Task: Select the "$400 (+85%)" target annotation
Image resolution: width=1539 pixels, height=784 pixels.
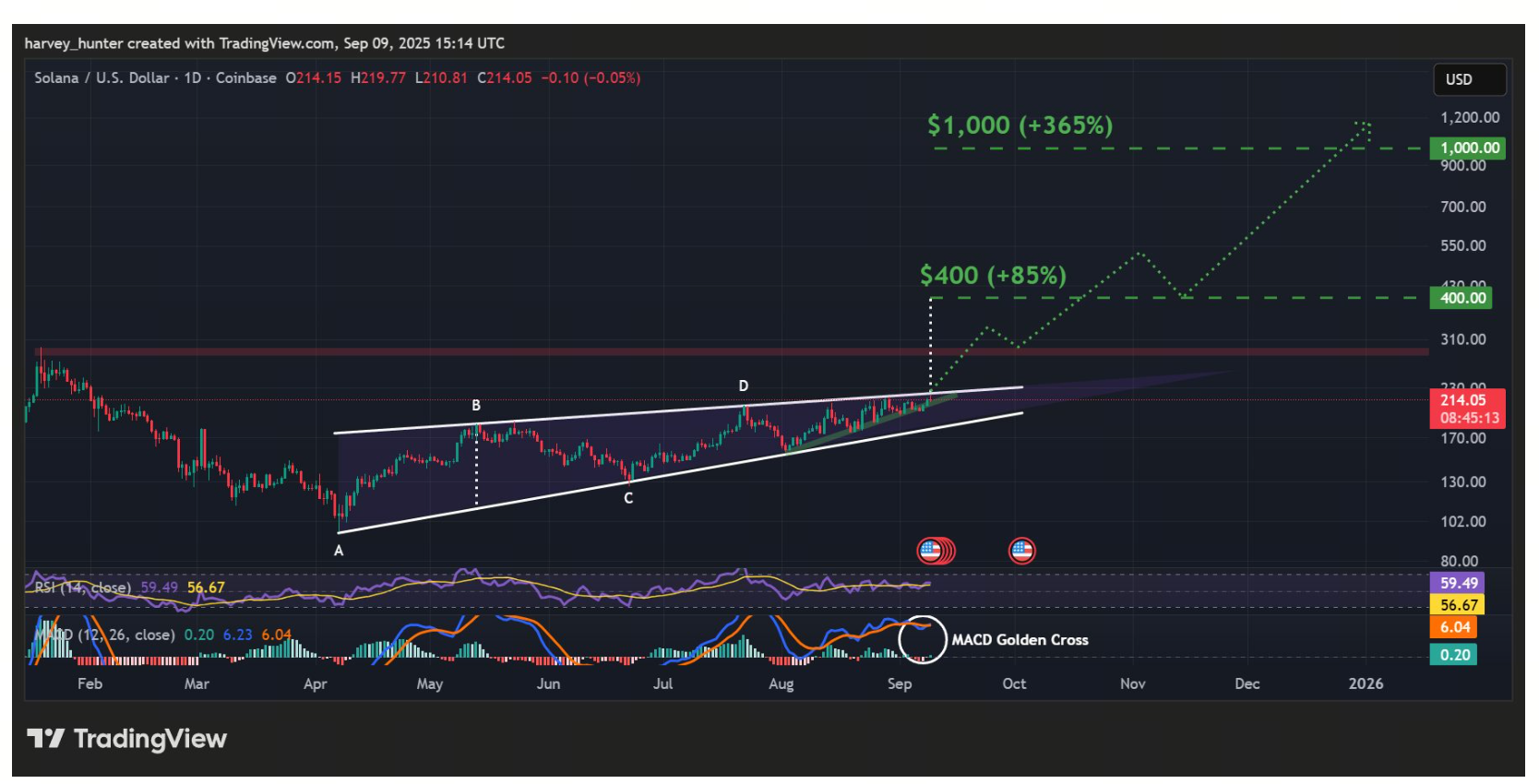Action: click(993, 275)
